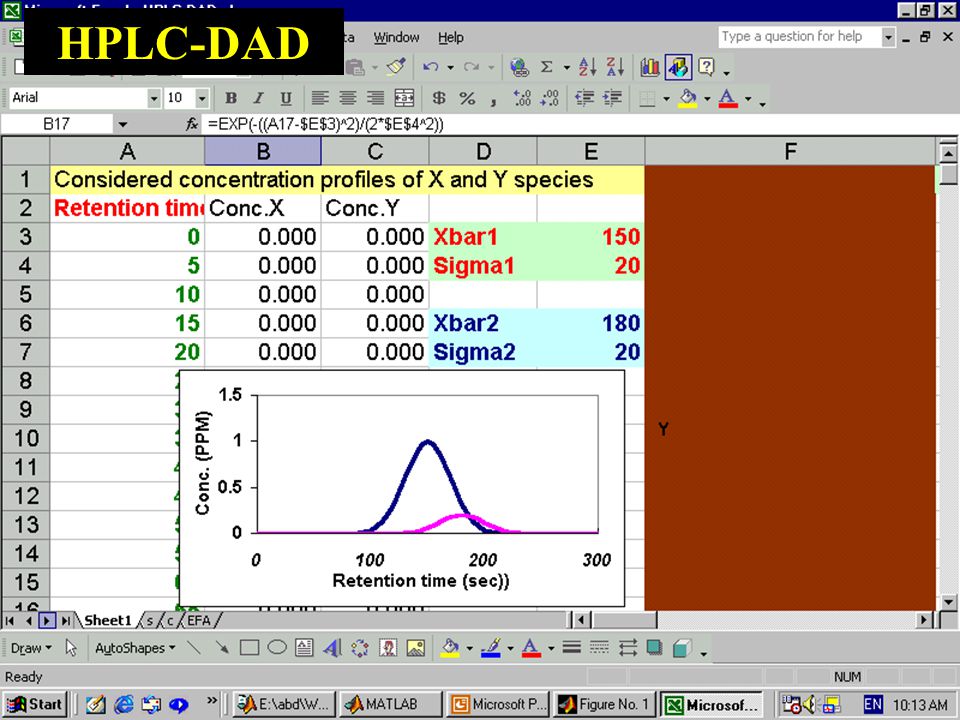
Task: Open the font size dropdown showing 10
Action: pyautogui.click(x=201, y=98)
